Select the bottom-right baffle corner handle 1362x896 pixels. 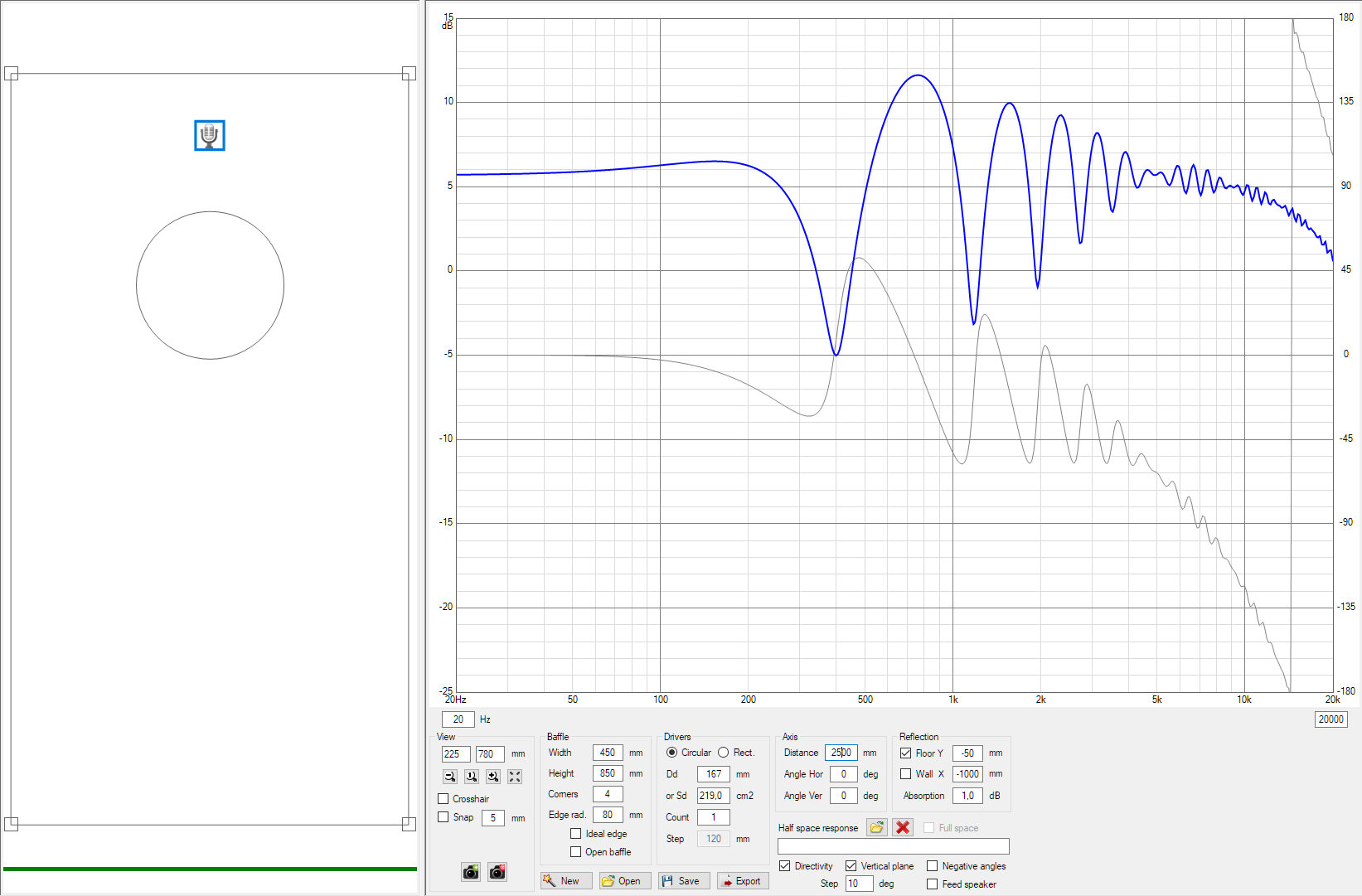click(x=409, y=824)
